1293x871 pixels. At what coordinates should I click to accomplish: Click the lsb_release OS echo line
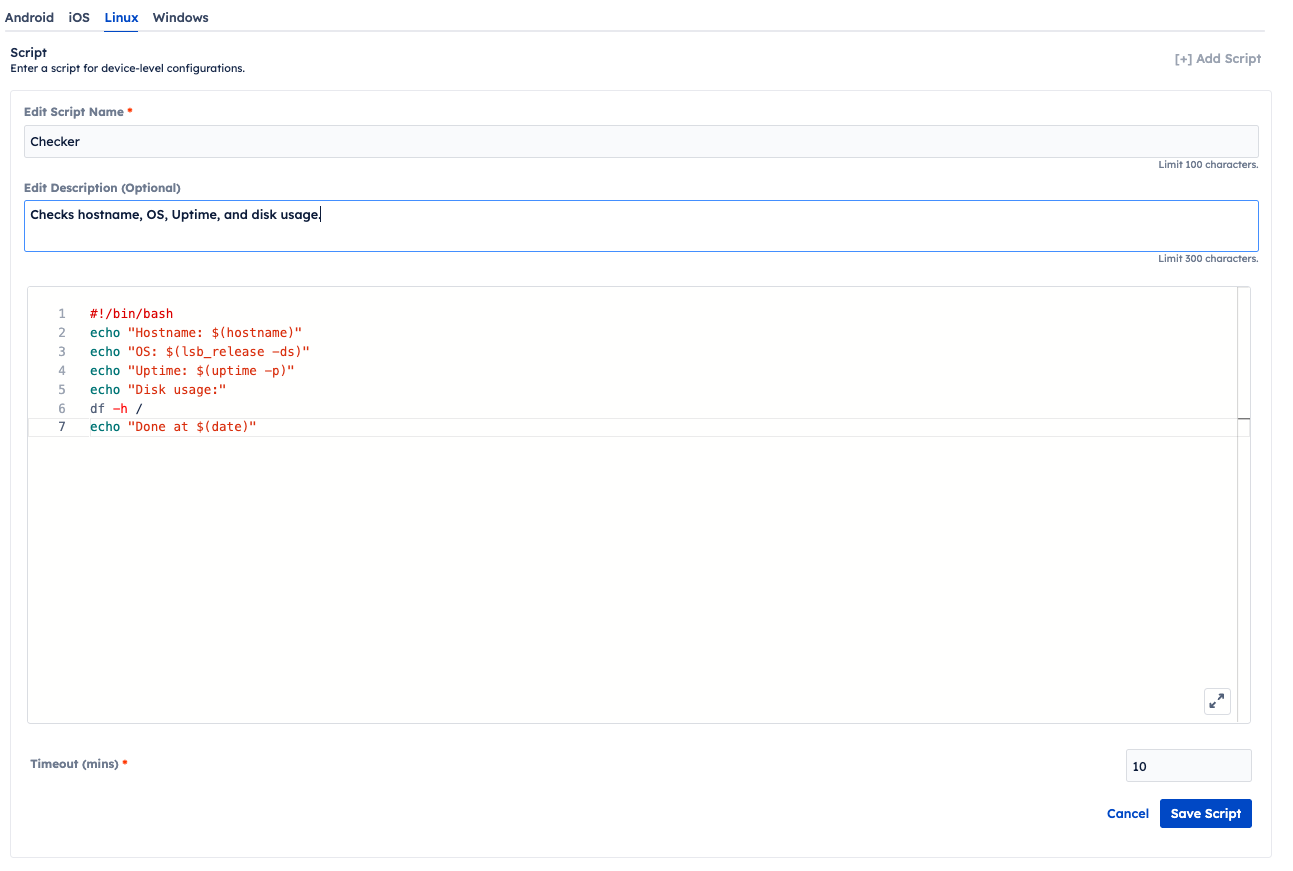click(200, 352)
